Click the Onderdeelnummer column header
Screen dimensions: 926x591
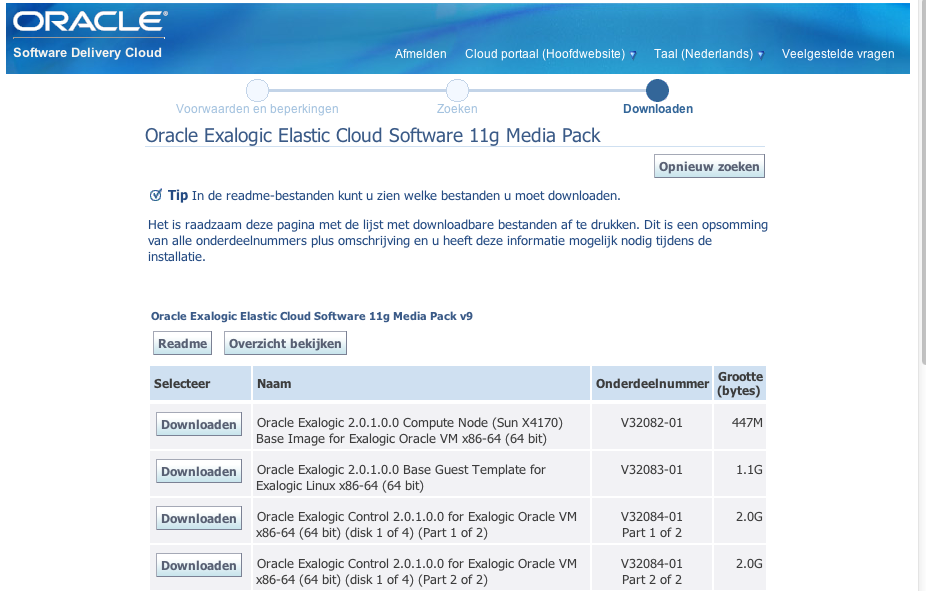tap(652, 383)
